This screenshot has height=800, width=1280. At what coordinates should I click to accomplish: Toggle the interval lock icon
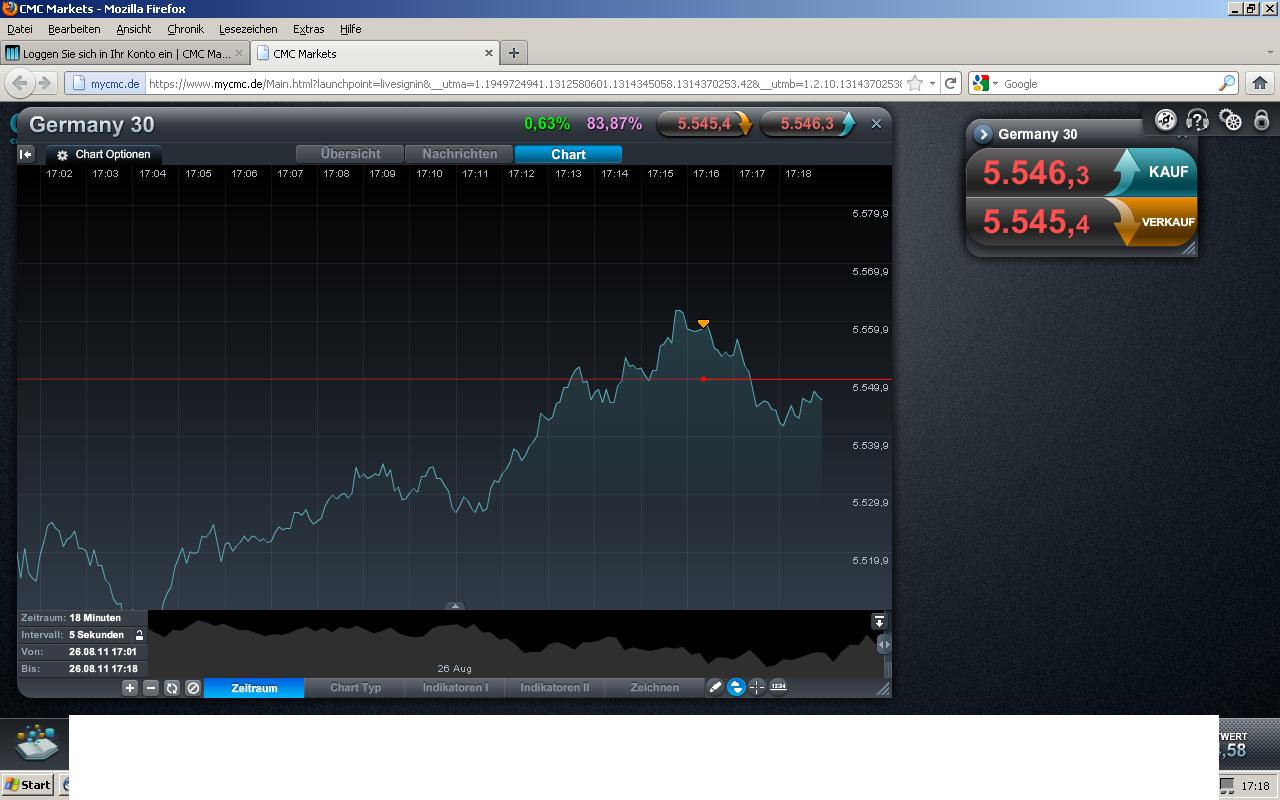tap(139, 635)
